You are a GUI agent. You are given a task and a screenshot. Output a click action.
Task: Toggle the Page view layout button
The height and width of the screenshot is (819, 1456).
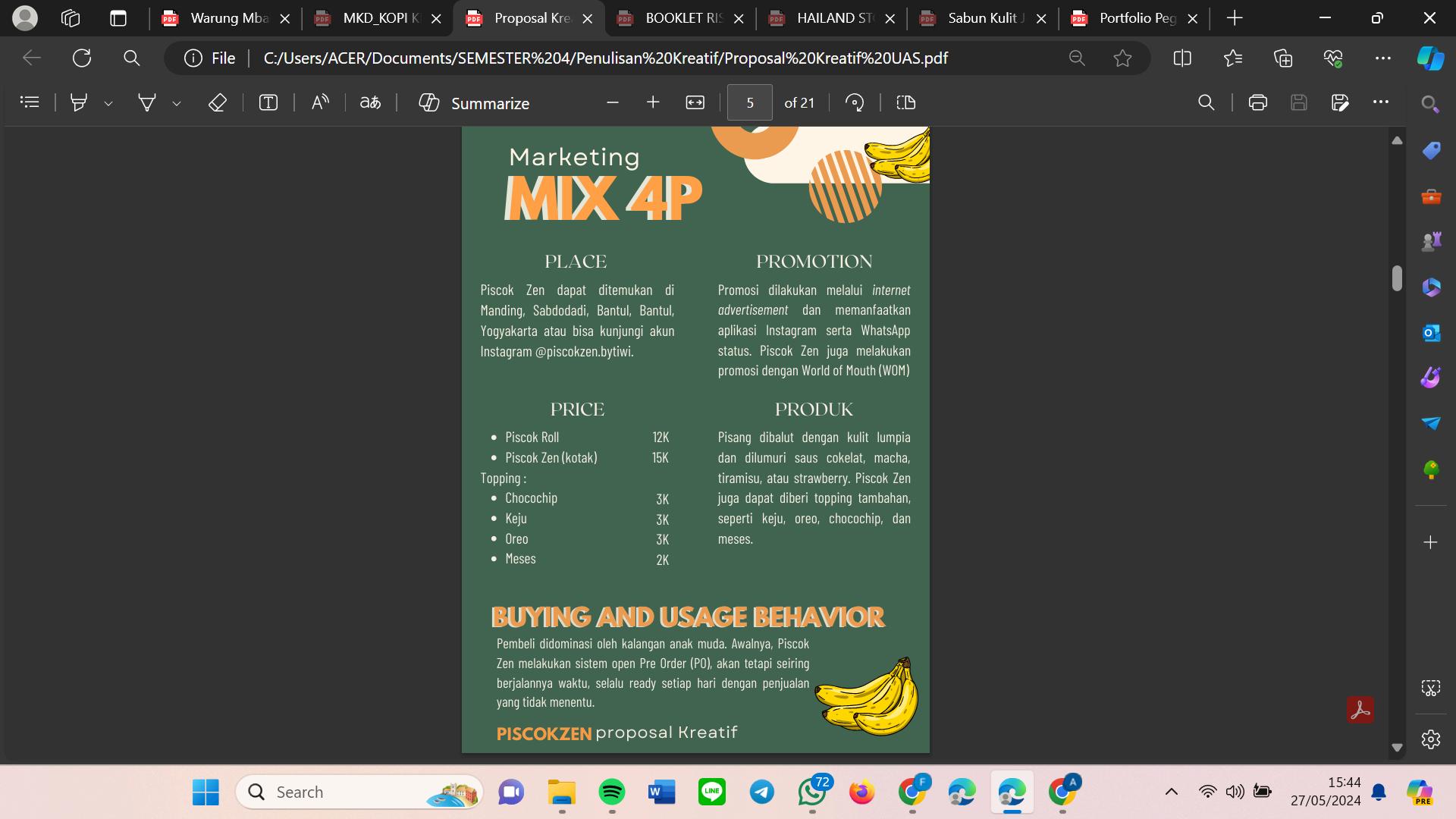(906, 102)
